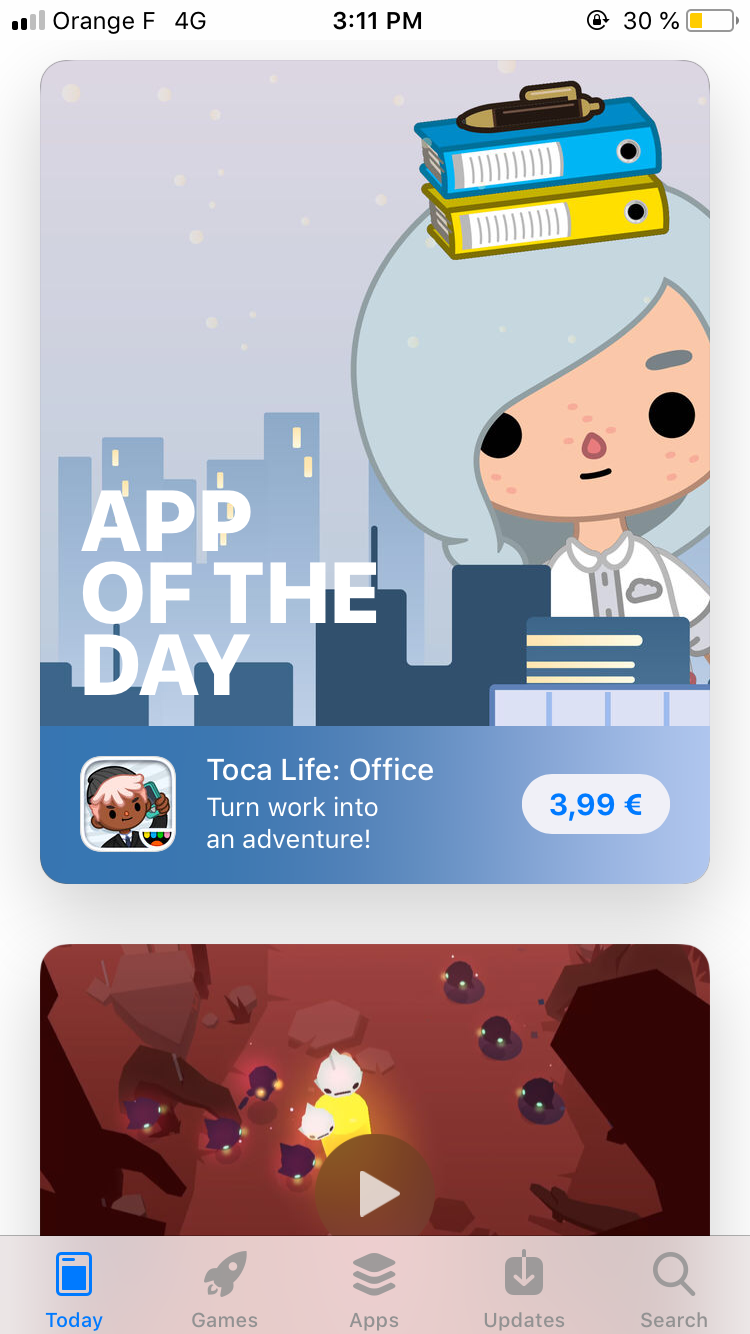This screenshot has height=1334, width=750.
Task: Tap the Orange F carrier label
Action: pos(104,21)
